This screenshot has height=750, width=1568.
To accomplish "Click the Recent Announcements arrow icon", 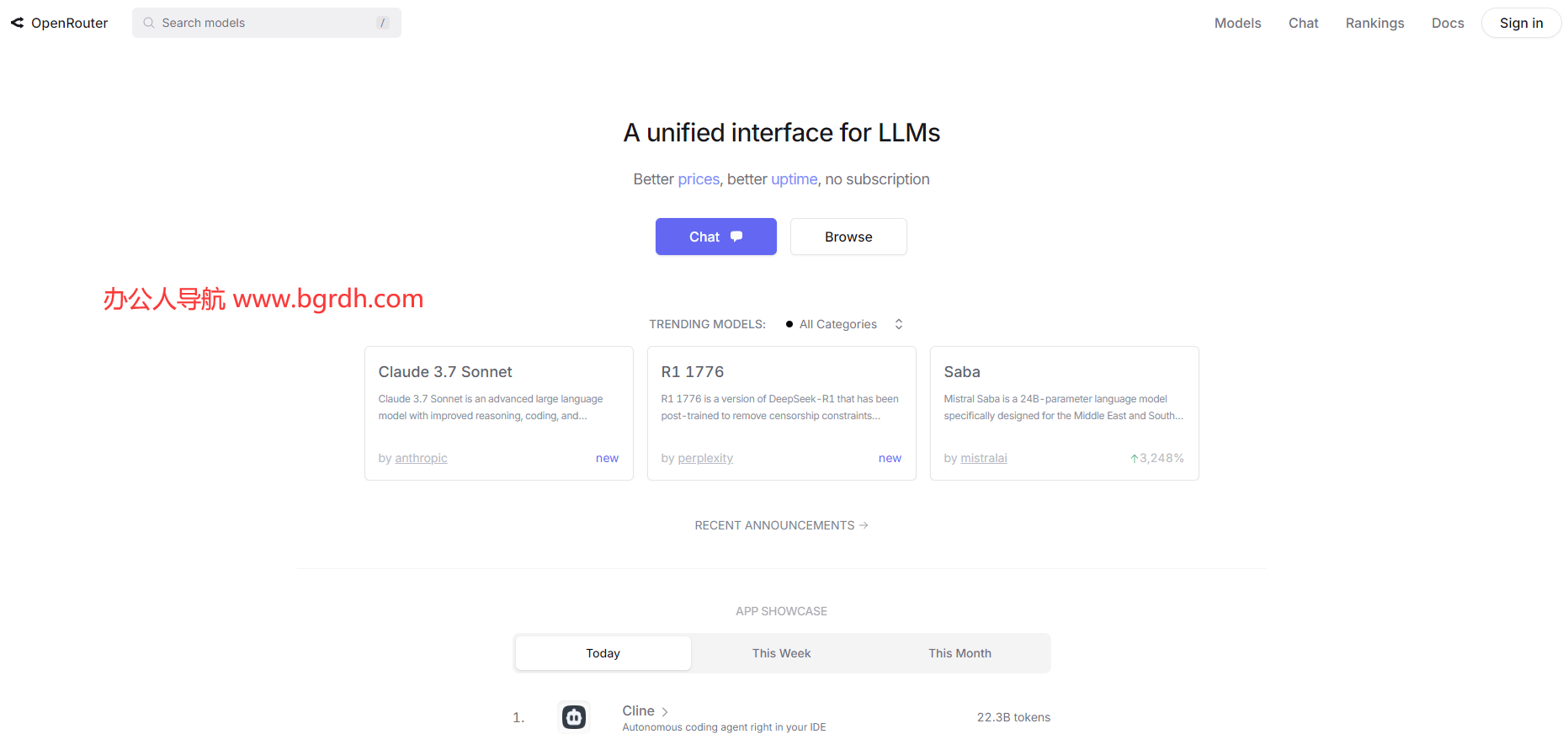I will point(864,525).
